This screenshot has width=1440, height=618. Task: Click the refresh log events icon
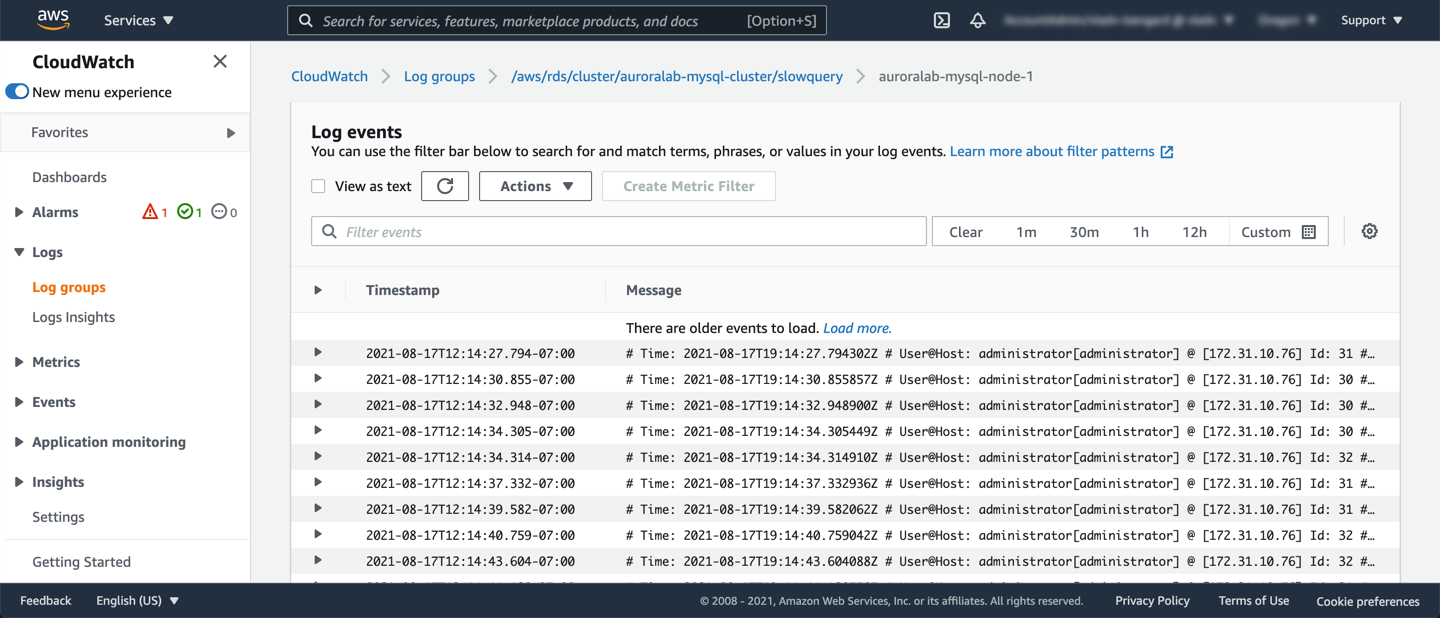[x=445, y=186]
